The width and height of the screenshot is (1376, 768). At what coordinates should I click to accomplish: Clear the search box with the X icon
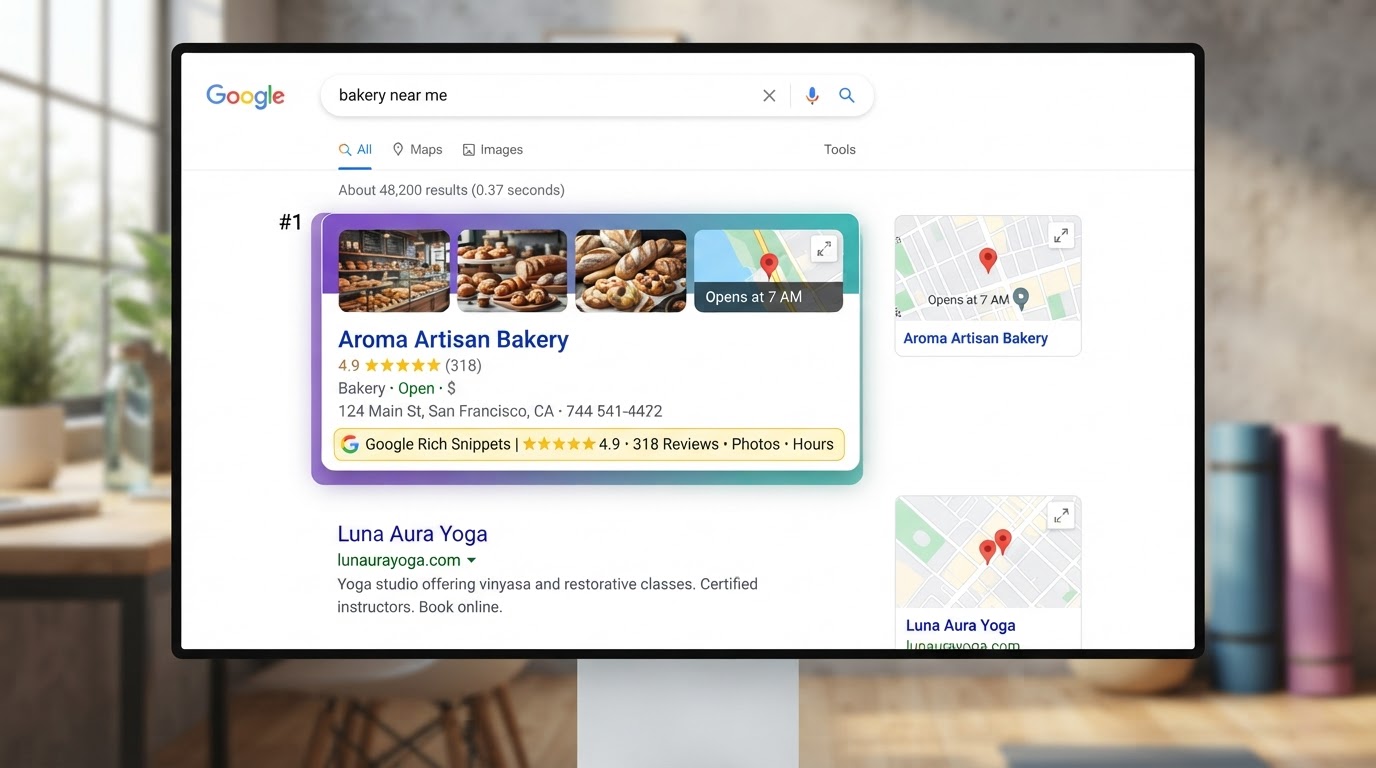tap(769, 96)
